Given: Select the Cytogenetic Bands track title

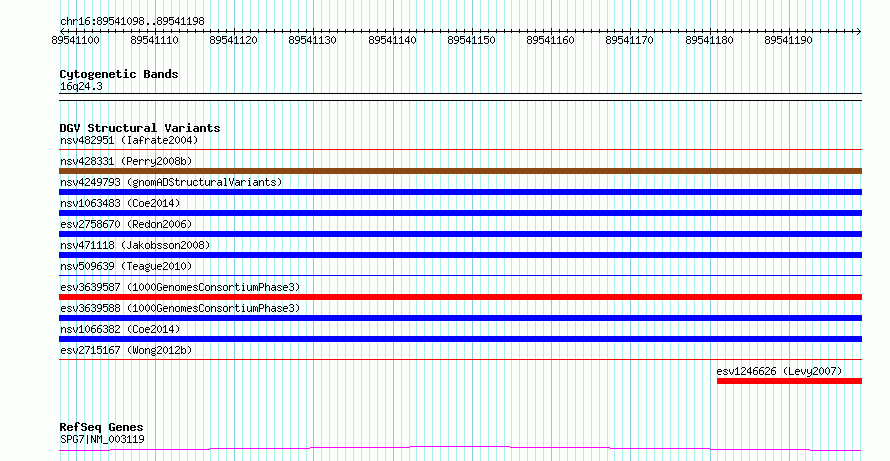Looking at the screenshot, I should click(119, 74).
